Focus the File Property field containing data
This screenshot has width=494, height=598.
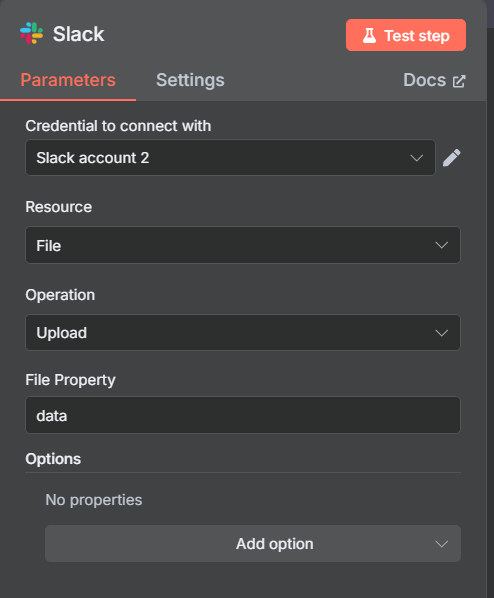243,415
